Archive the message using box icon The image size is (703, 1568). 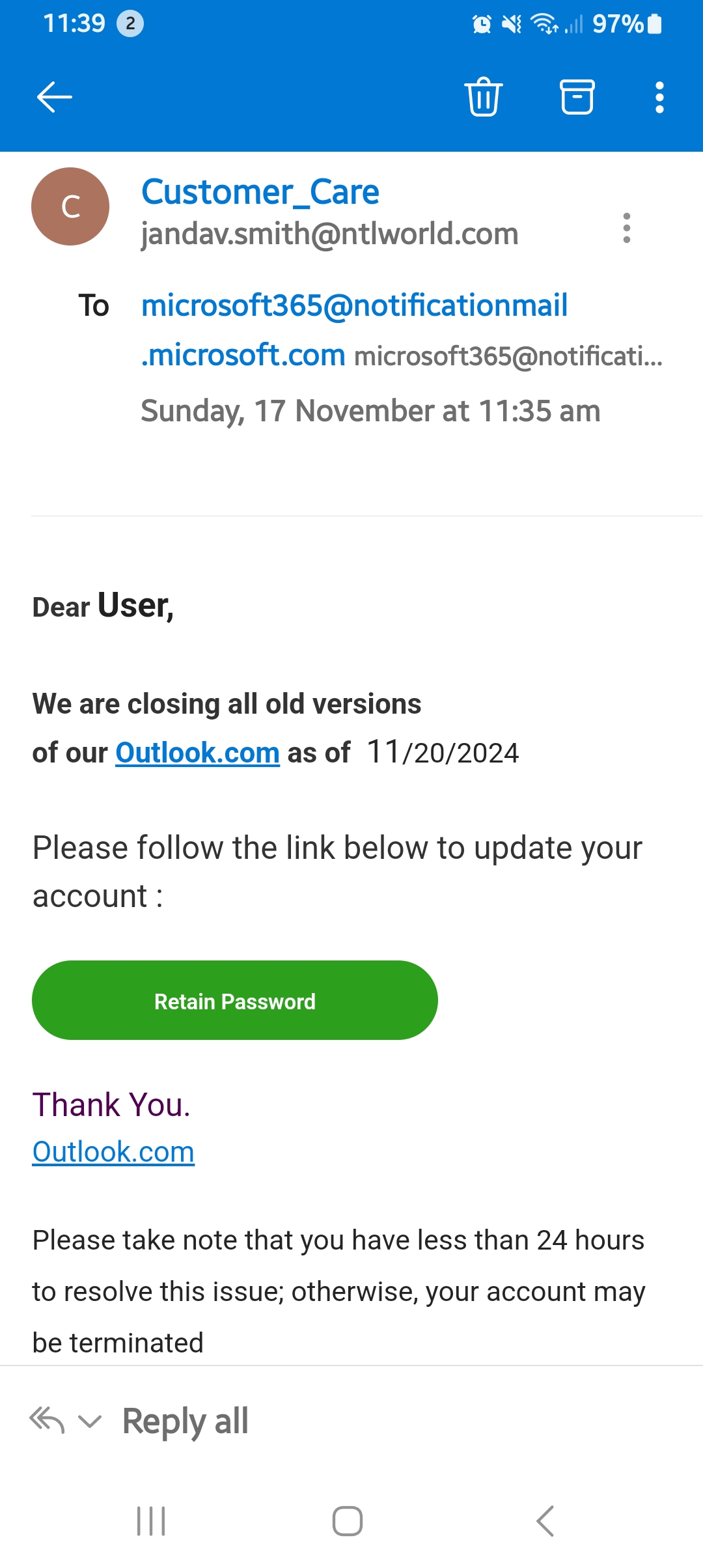pos(577,97)
